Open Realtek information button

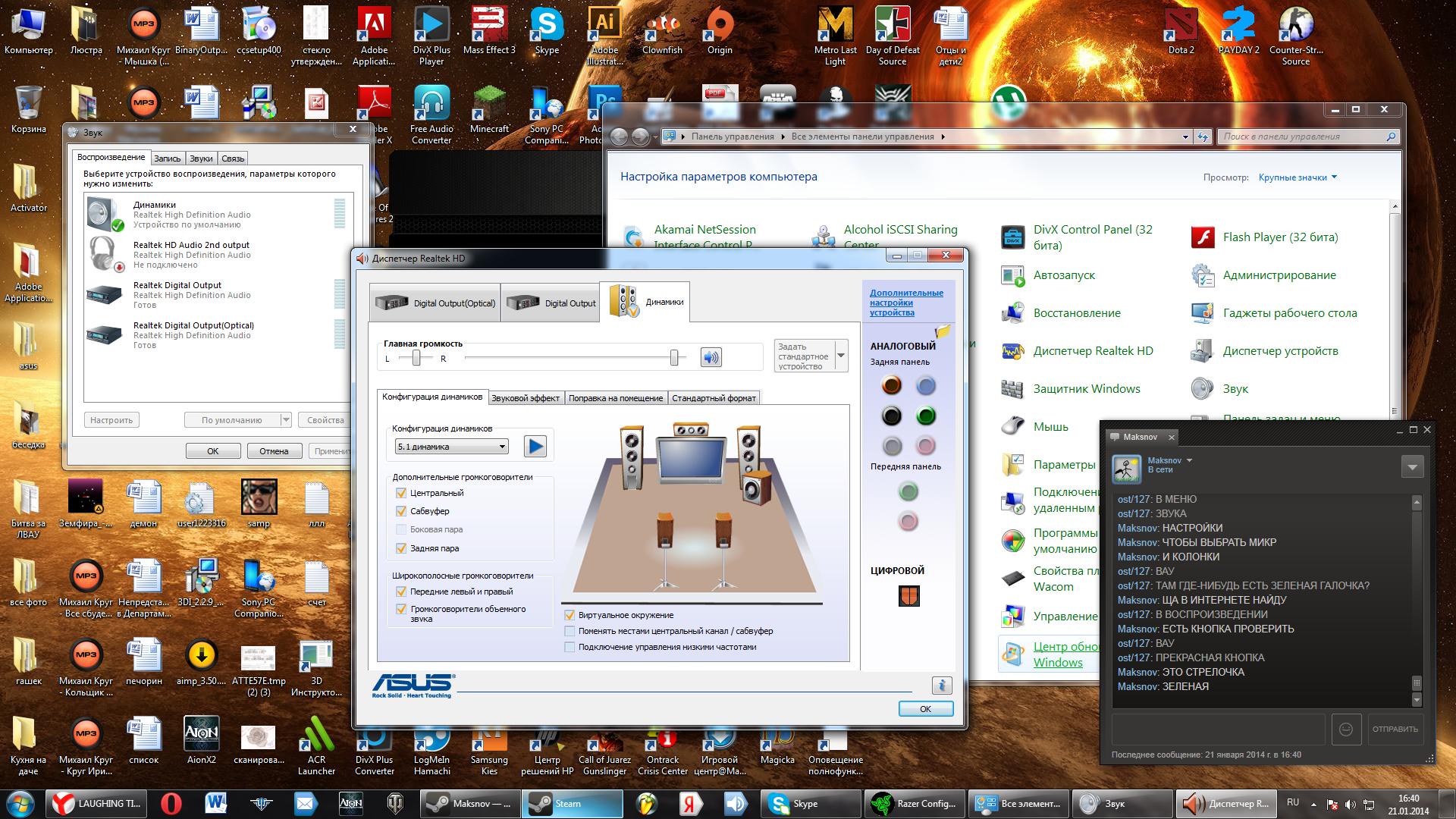941,685
